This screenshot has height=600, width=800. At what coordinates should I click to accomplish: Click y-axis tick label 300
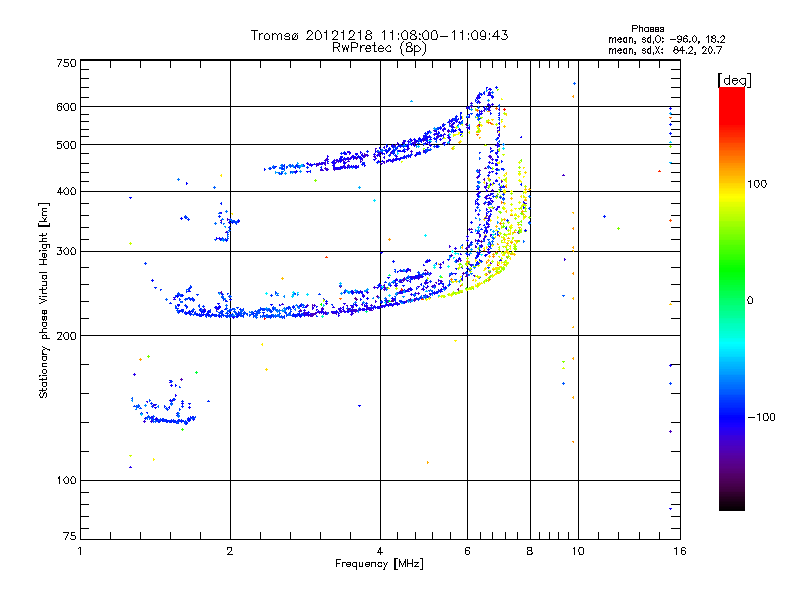click(x=66, y=252)
